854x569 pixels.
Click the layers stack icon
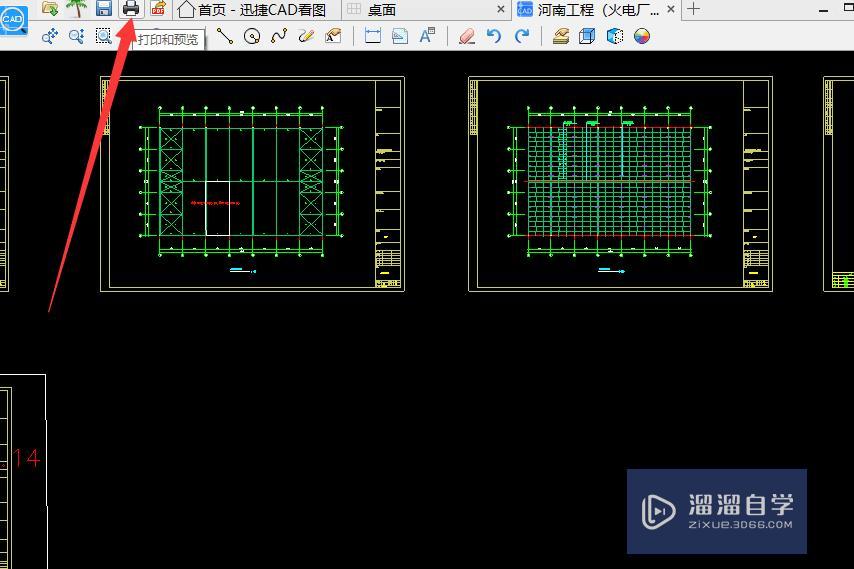pyautogui.click(x=560, y=36)
